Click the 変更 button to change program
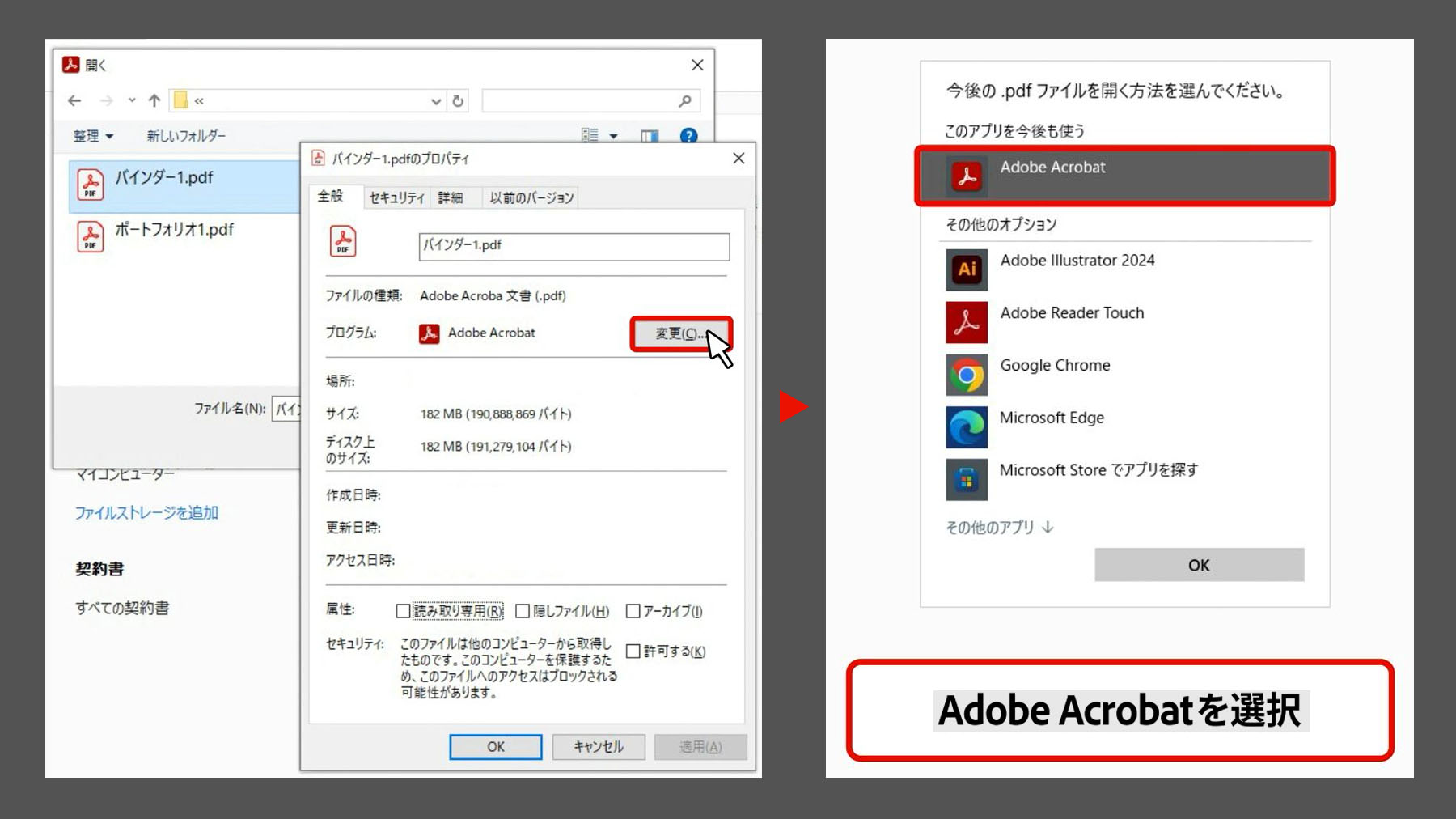The width and height of the screenshot is (1456, 819). click(x=681, y=333)
